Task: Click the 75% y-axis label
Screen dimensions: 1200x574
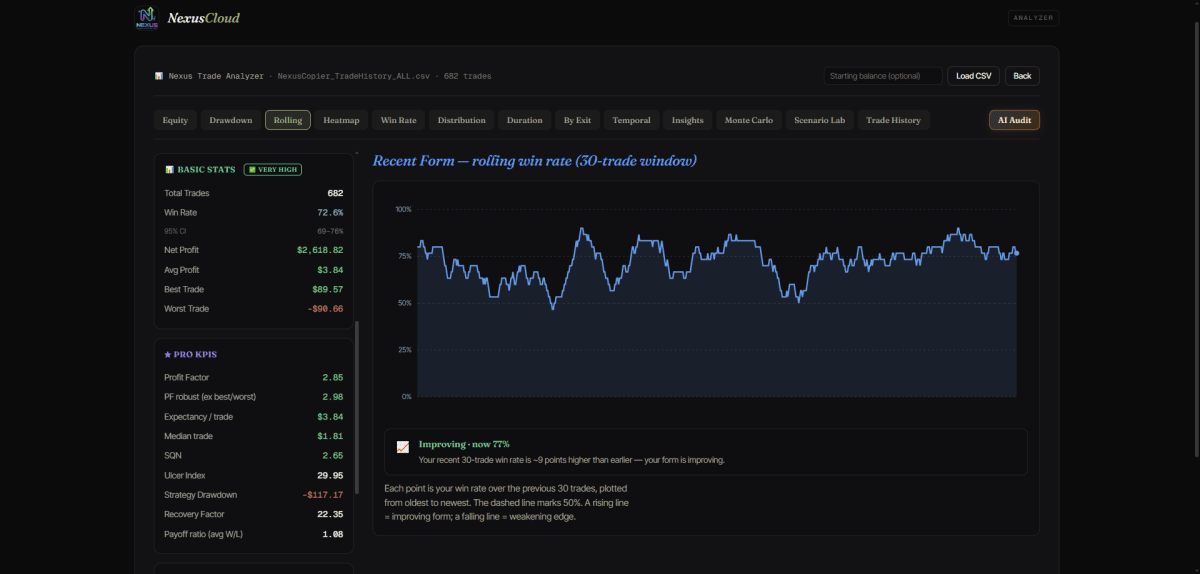Action: pyautogui.click(x=404, y=256)
